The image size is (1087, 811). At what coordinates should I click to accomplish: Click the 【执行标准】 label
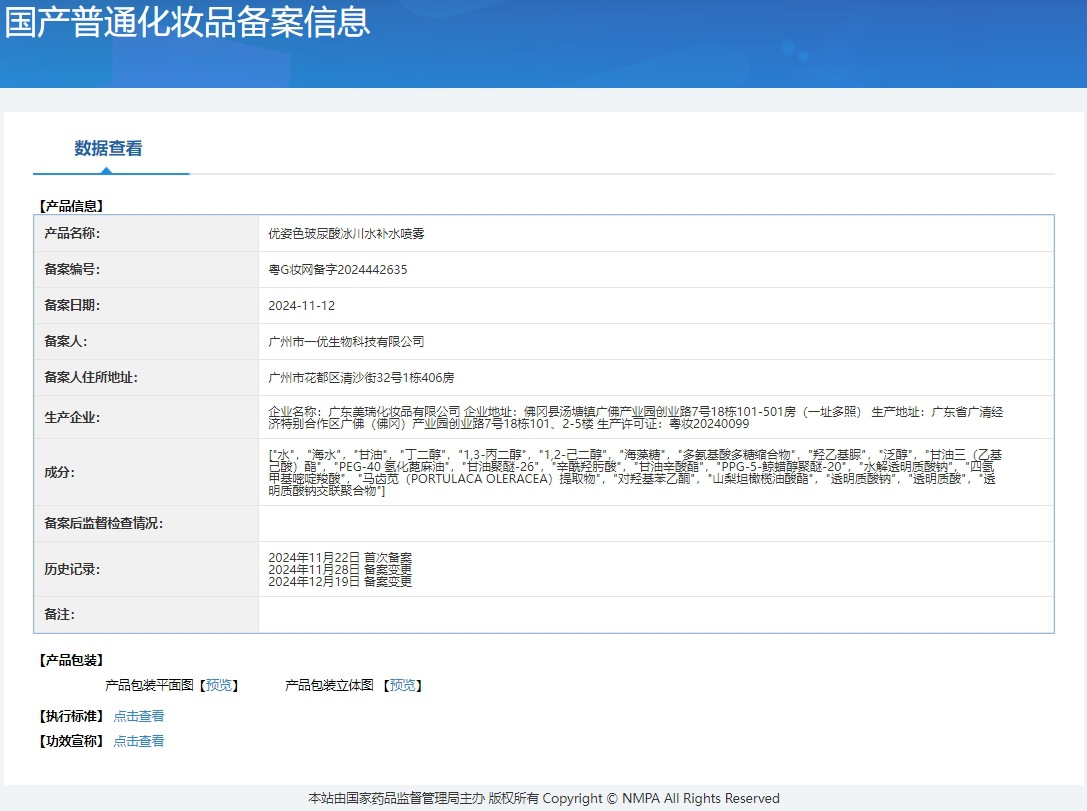point(71,716)
